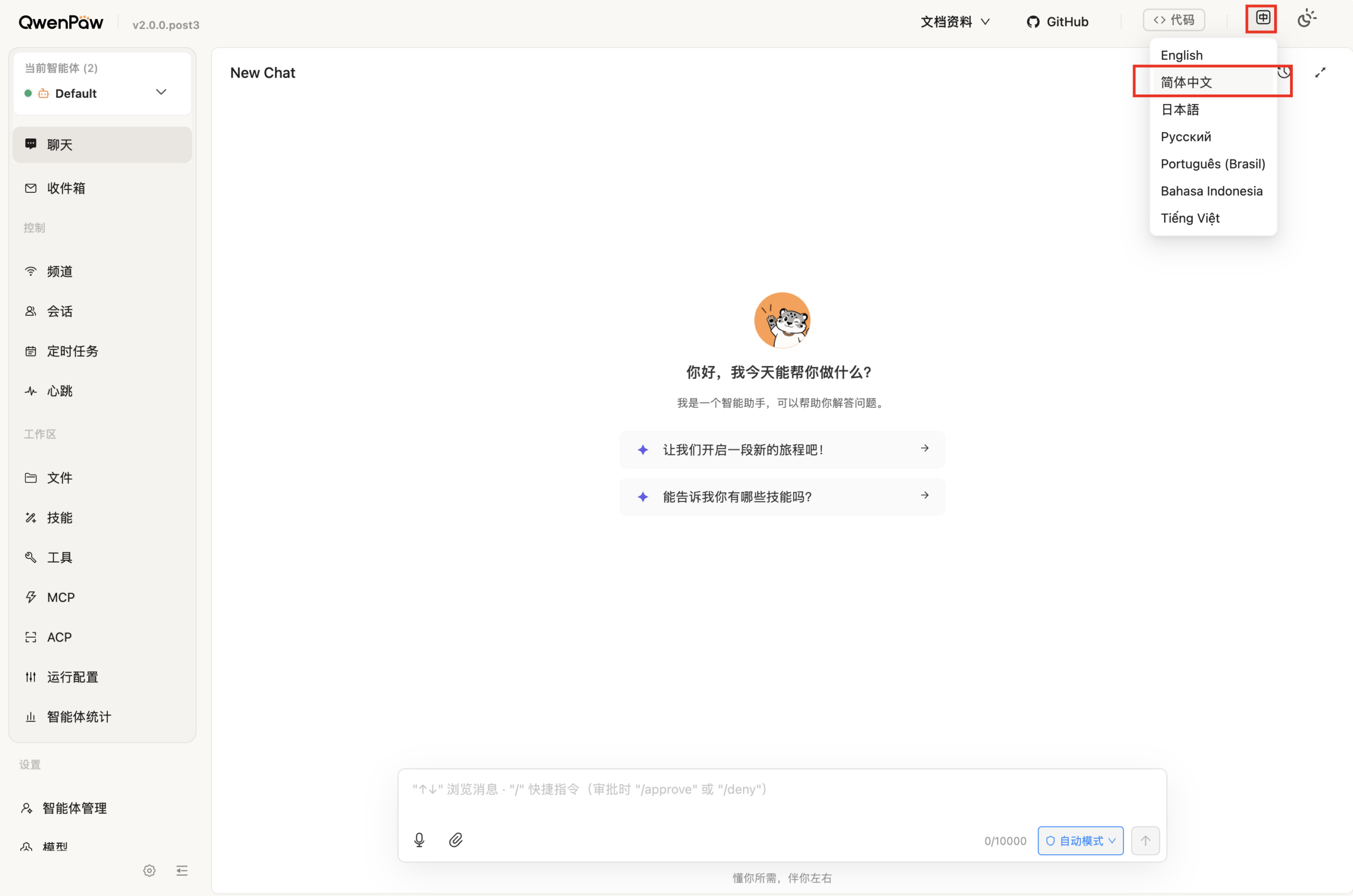Click the 智能体管理 user icon
This screenshot has width=1353, height=896.
point(26,808)
